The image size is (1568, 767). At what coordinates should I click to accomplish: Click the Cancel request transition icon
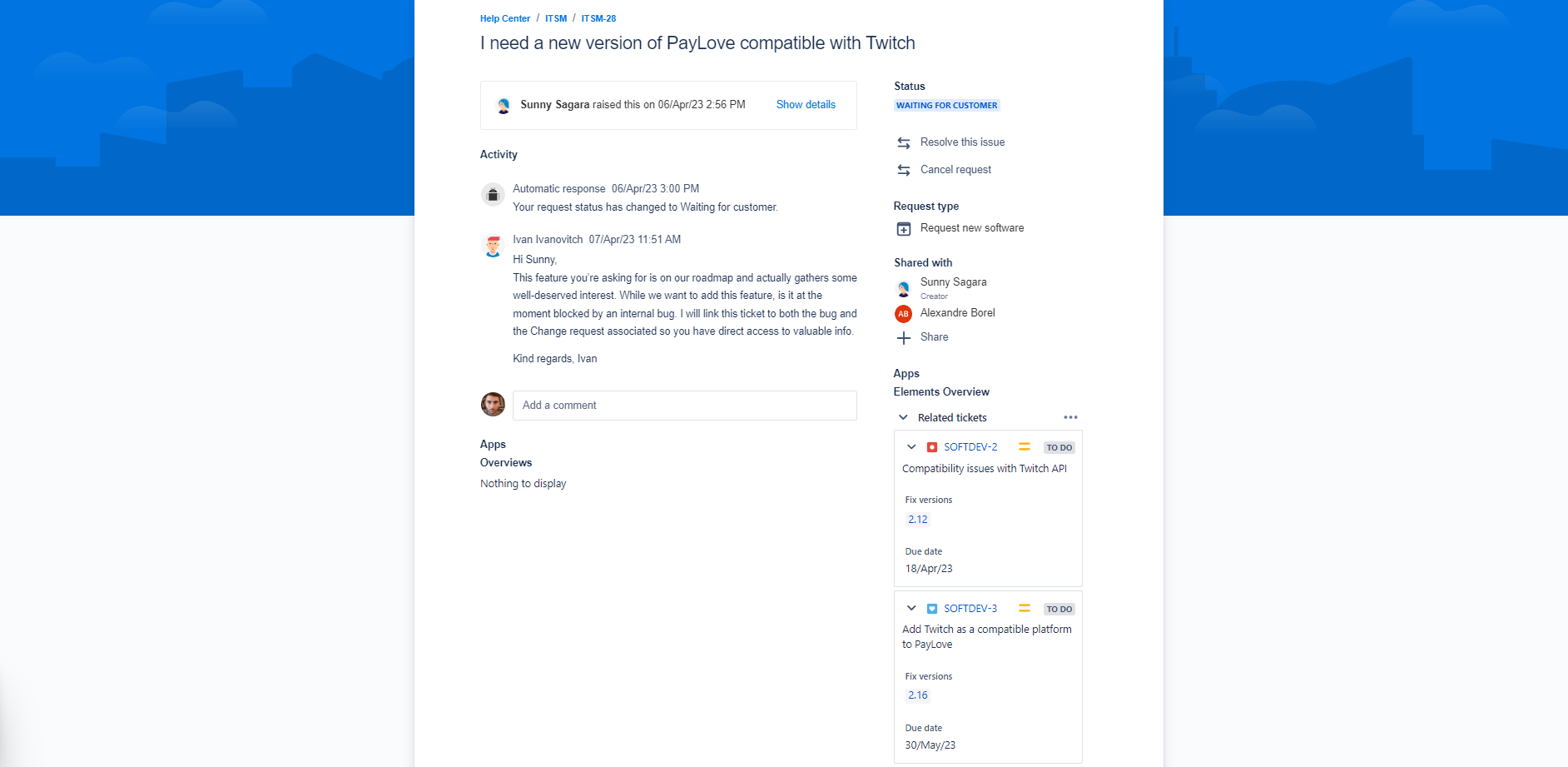[903, 171]
